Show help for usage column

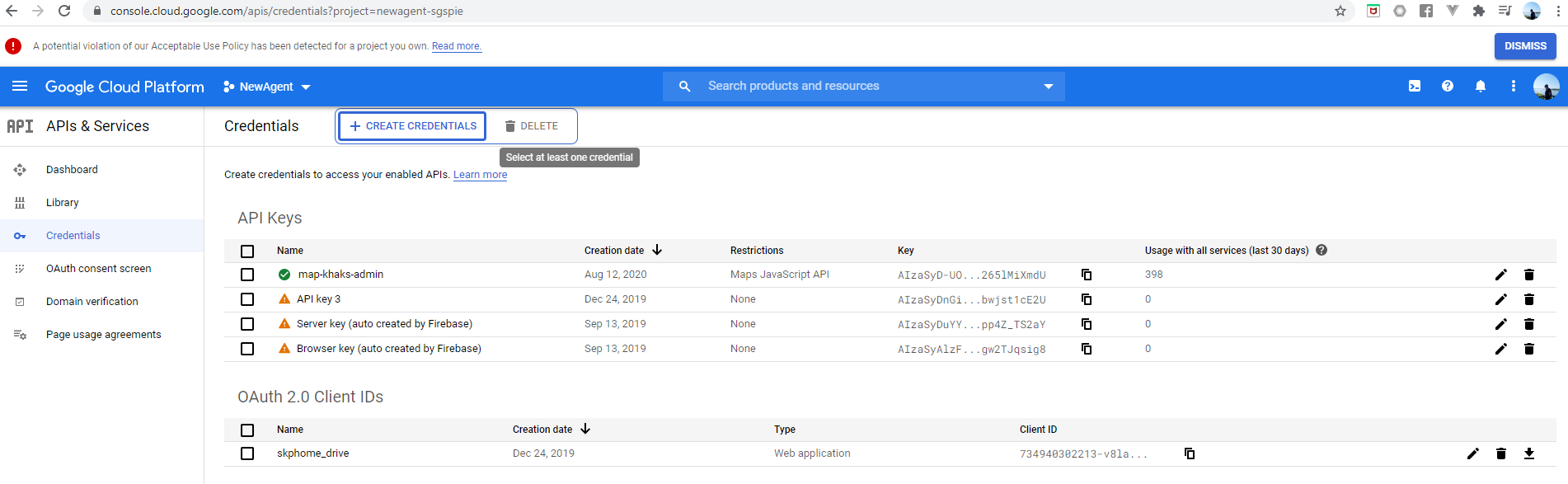tap(1322, 250)
